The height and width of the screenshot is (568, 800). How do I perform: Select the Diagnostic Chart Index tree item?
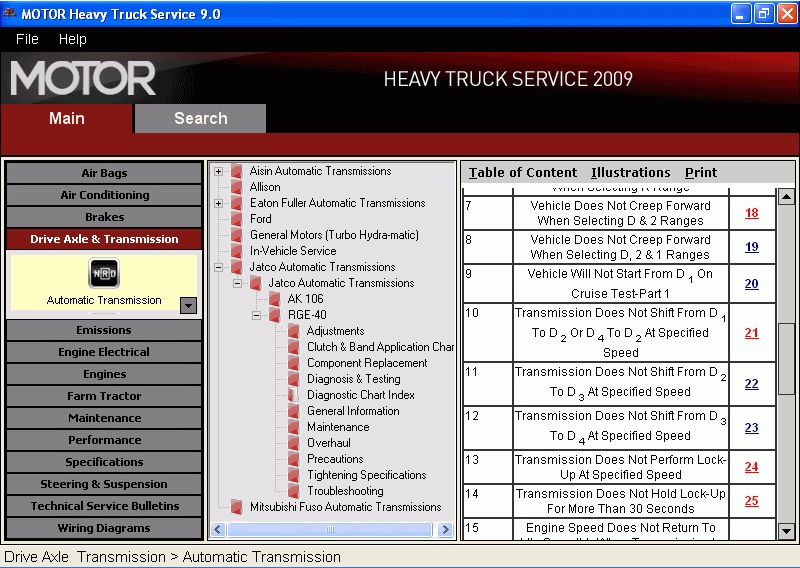361,395
